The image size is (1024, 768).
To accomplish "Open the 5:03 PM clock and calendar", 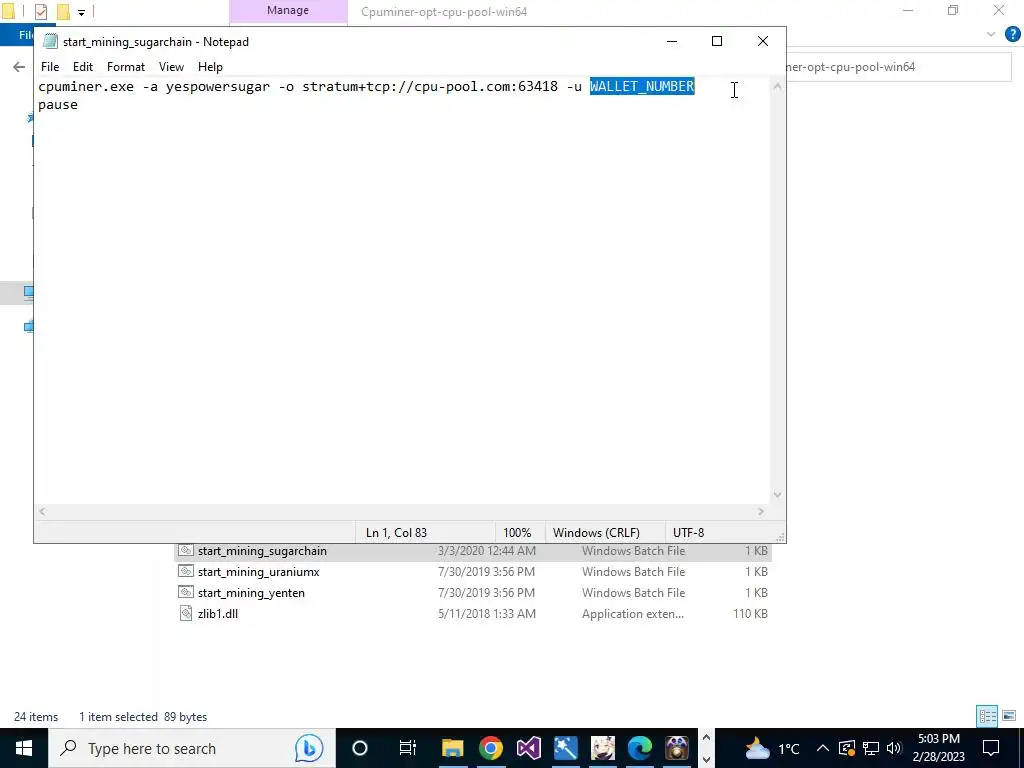I will pos(938,748).
